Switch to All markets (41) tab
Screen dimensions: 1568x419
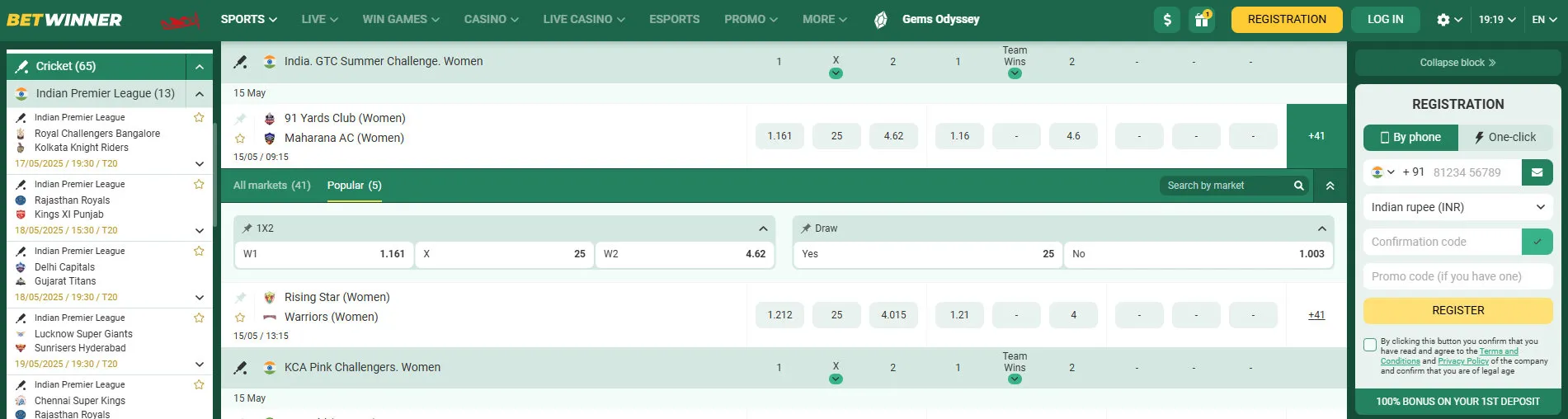(x=271, y=186)
